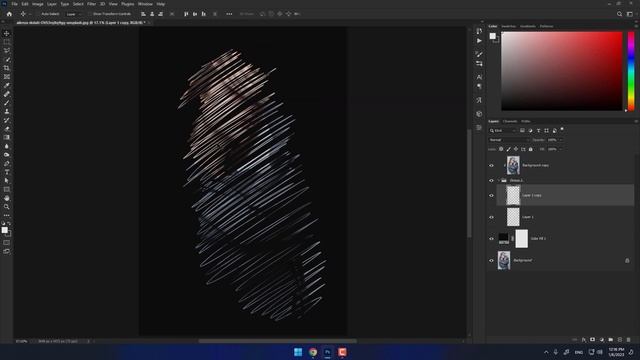Select the Clone Stamp tool
The height and width of the screenshot is (360, 640).
(7, 111)
